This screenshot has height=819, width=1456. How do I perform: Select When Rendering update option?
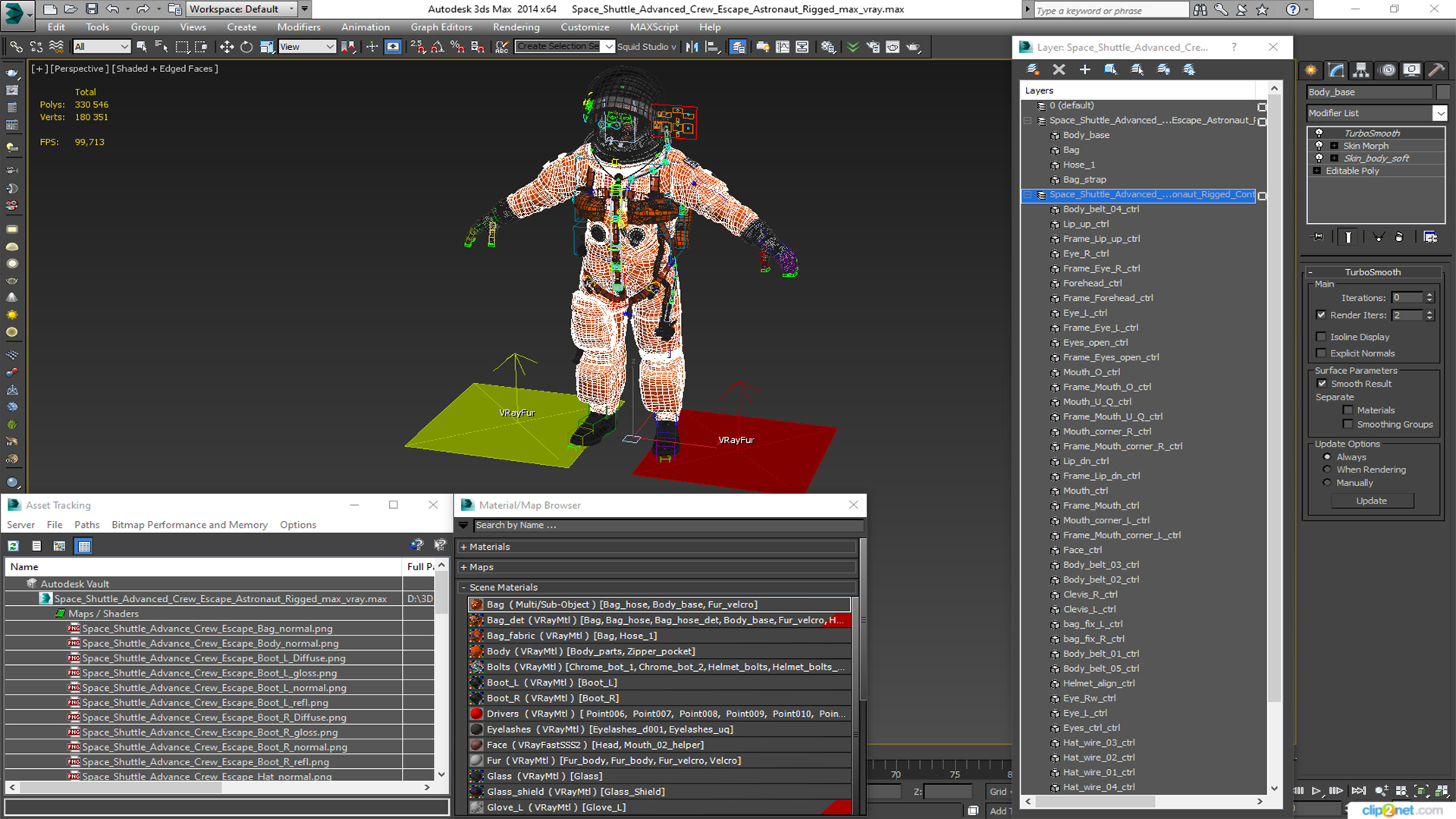point(1327,469)
